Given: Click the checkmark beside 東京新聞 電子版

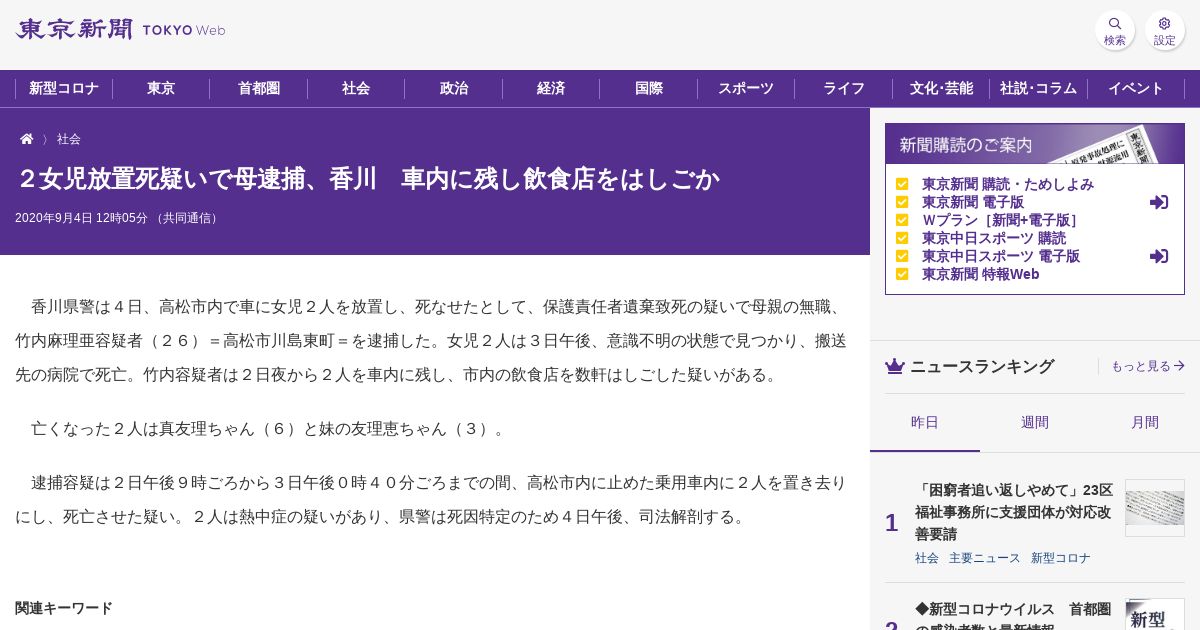Looking at the screenshot, I should (902, 202).
